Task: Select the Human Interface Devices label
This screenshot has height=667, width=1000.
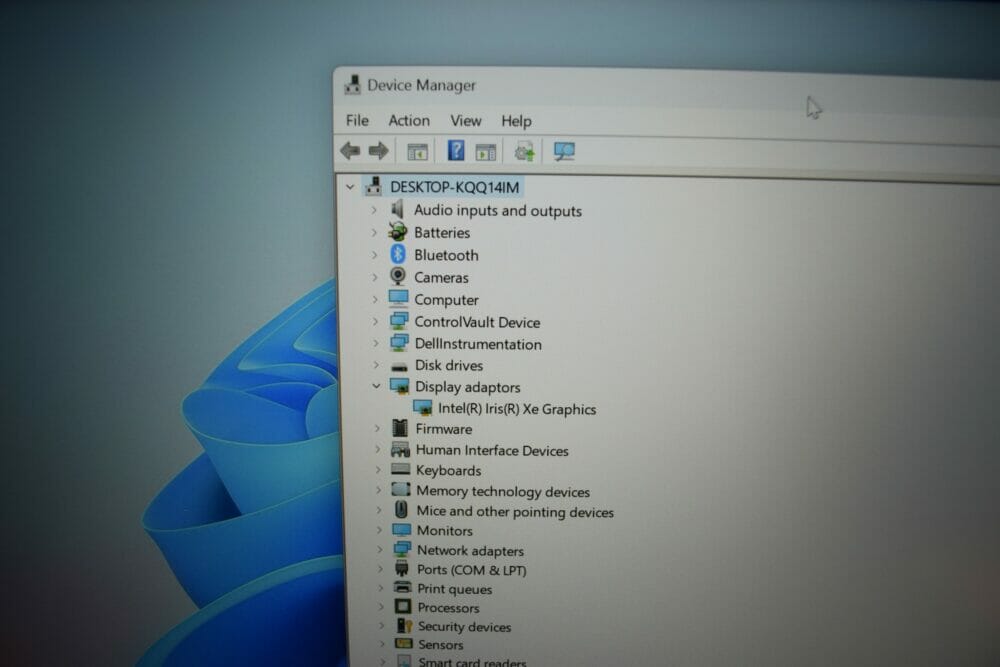Action: (x=492, y=450)
